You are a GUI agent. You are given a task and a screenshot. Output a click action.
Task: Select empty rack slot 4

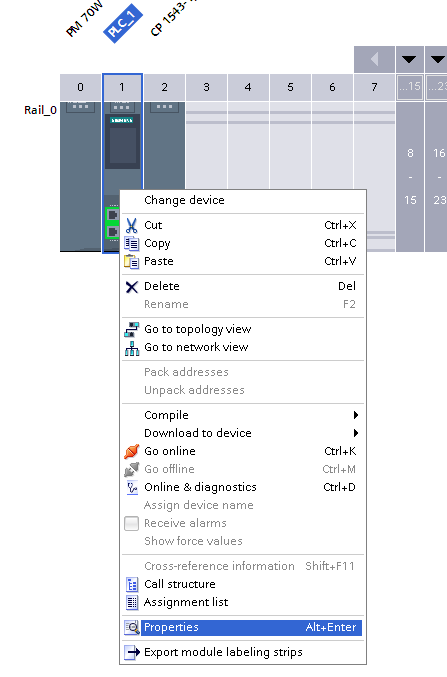tap(248, 145)
